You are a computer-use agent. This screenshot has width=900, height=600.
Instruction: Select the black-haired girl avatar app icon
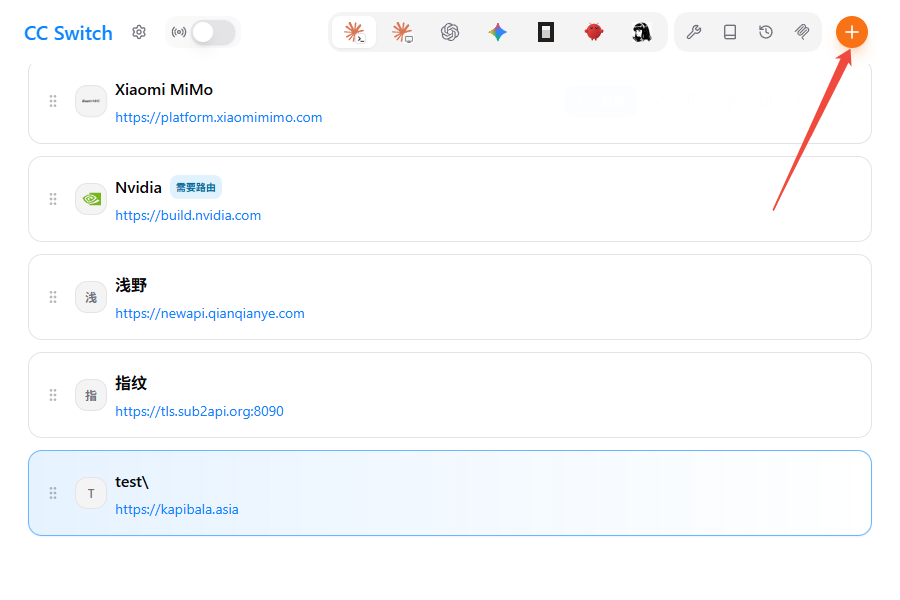[642, 32]
